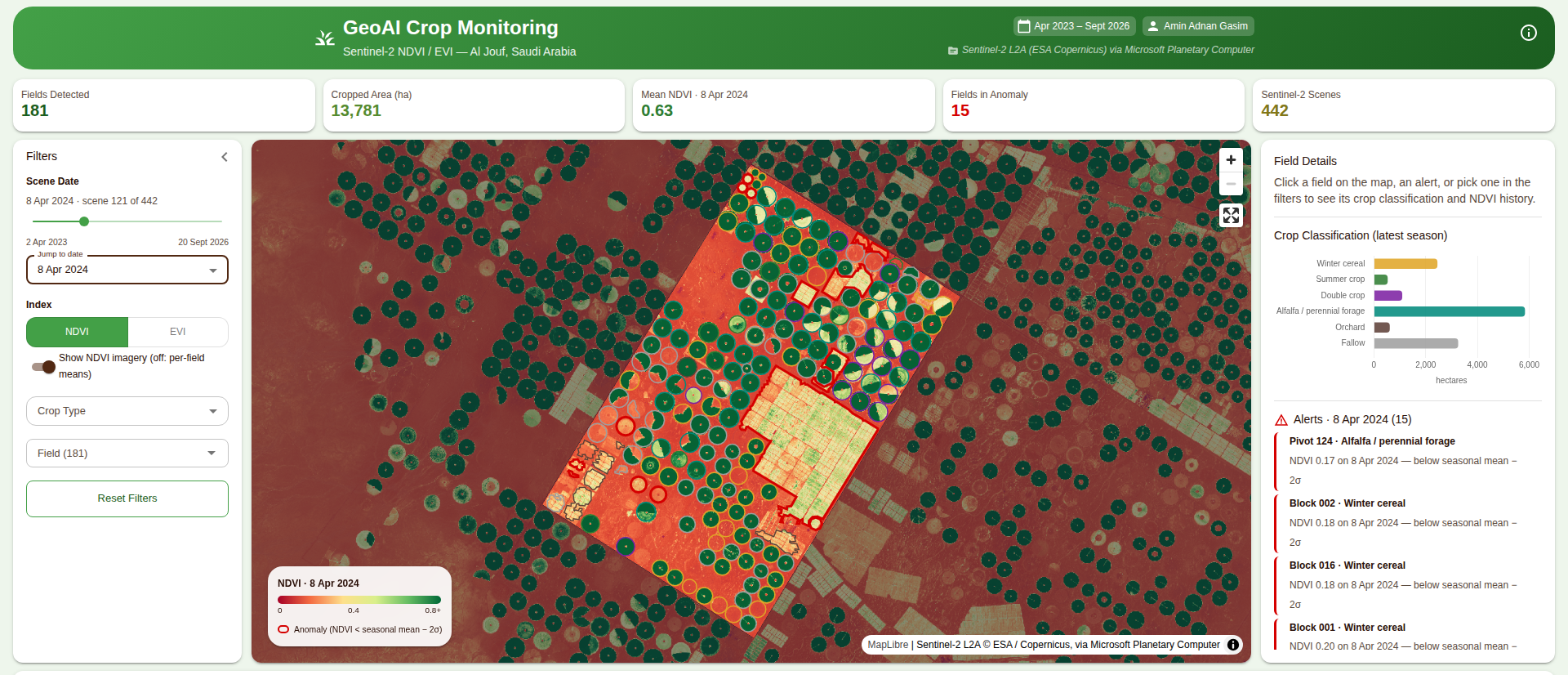
Task: Click the Mean NDVI 0.63 card
Action: click(784, 105)
